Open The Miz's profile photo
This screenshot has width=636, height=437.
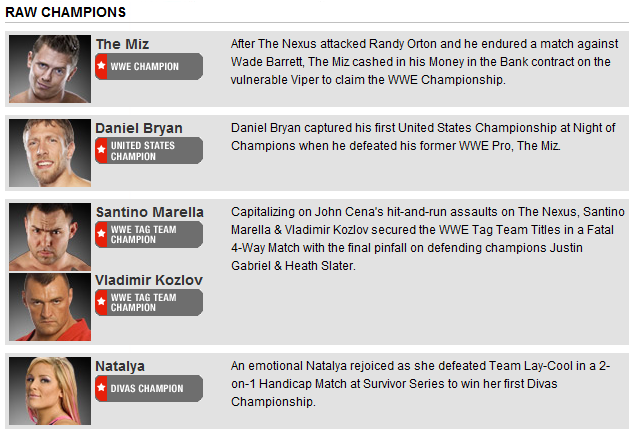tap(50, 69)
